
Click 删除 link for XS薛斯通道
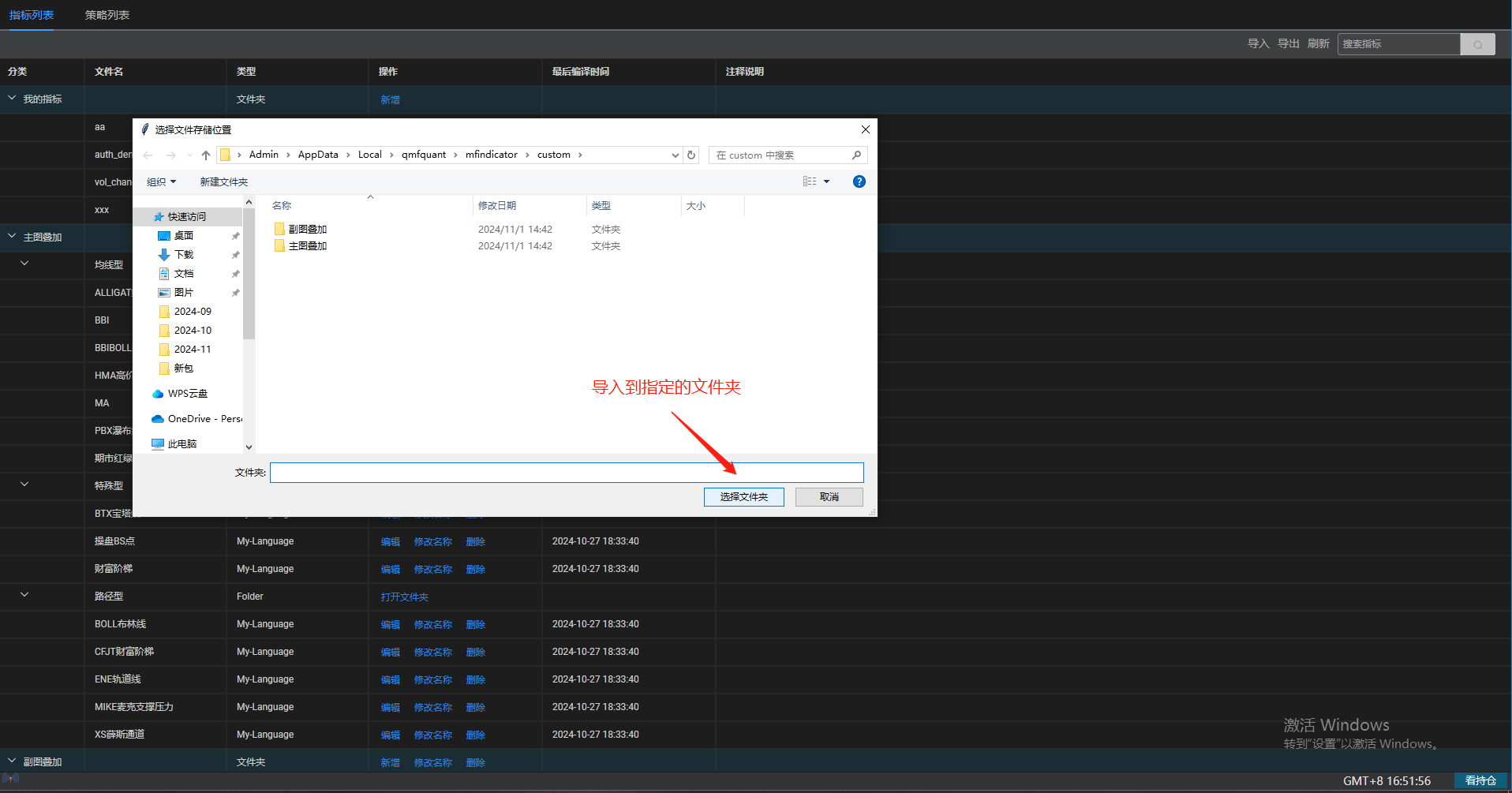tap(475, 735)
